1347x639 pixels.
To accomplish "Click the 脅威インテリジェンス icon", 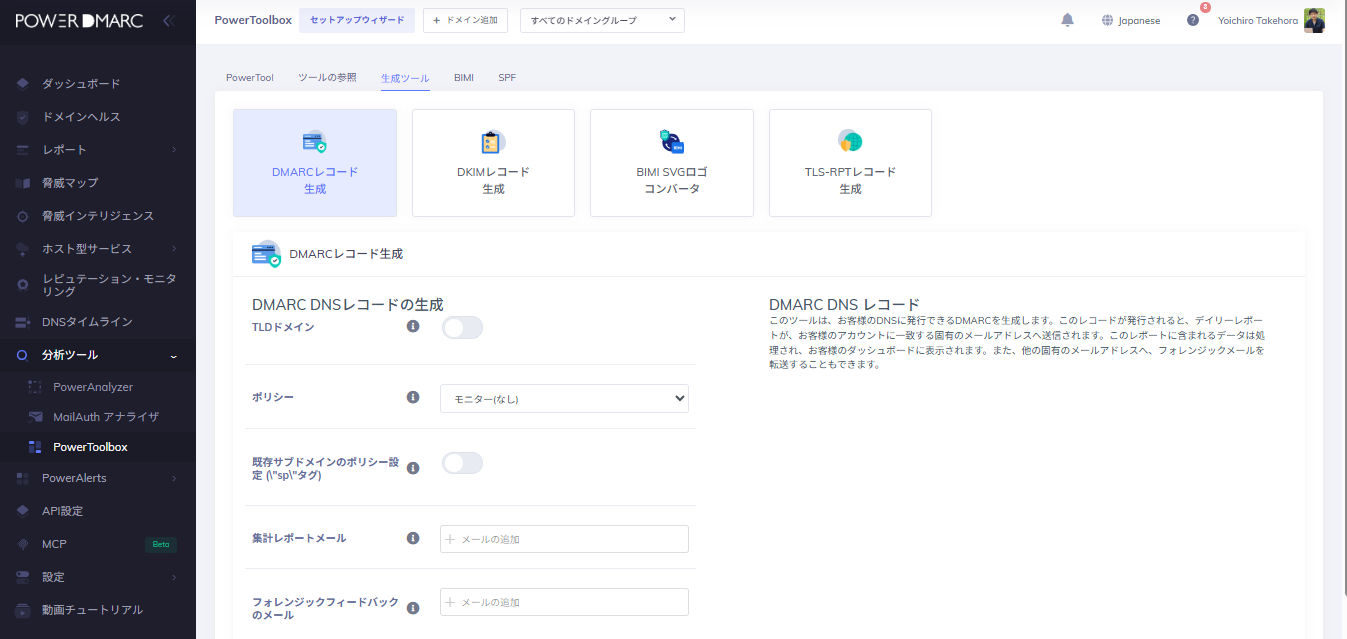I will [23, 216].
